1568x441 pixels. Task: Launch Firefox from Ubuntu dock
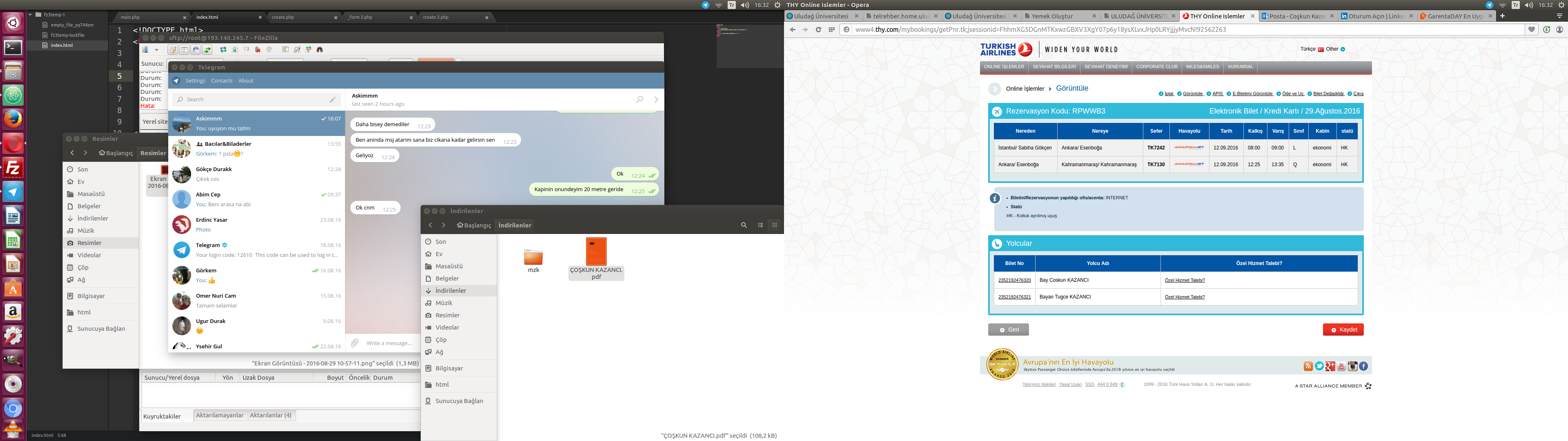click(13, 119)
